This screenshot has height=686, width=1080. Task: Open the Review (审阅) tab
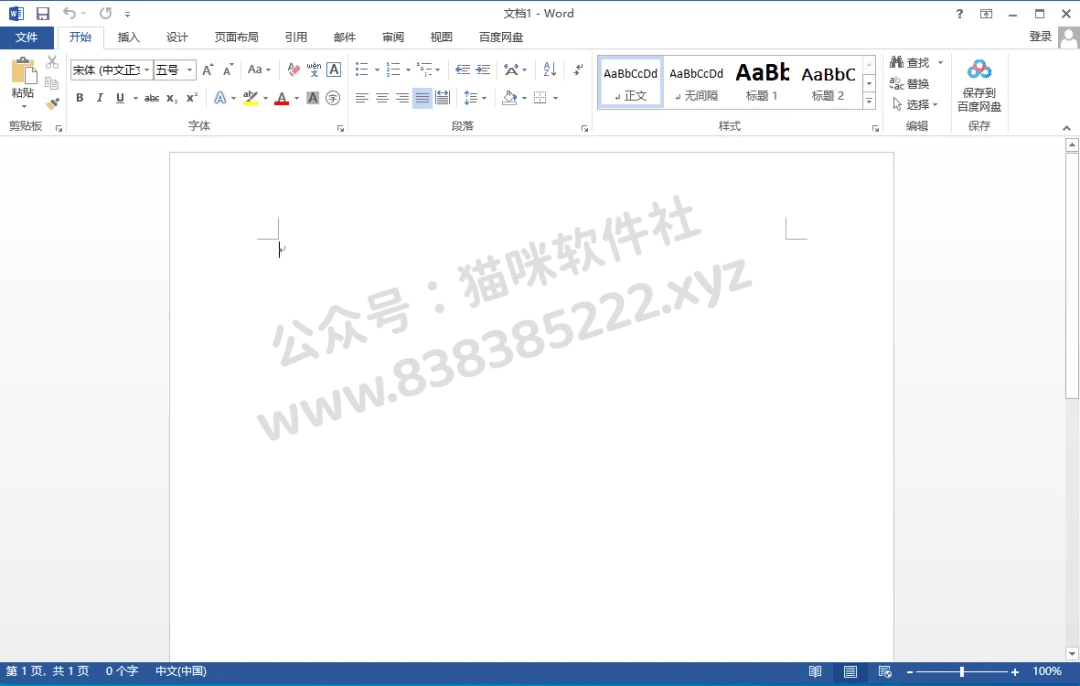coord(393,37)
